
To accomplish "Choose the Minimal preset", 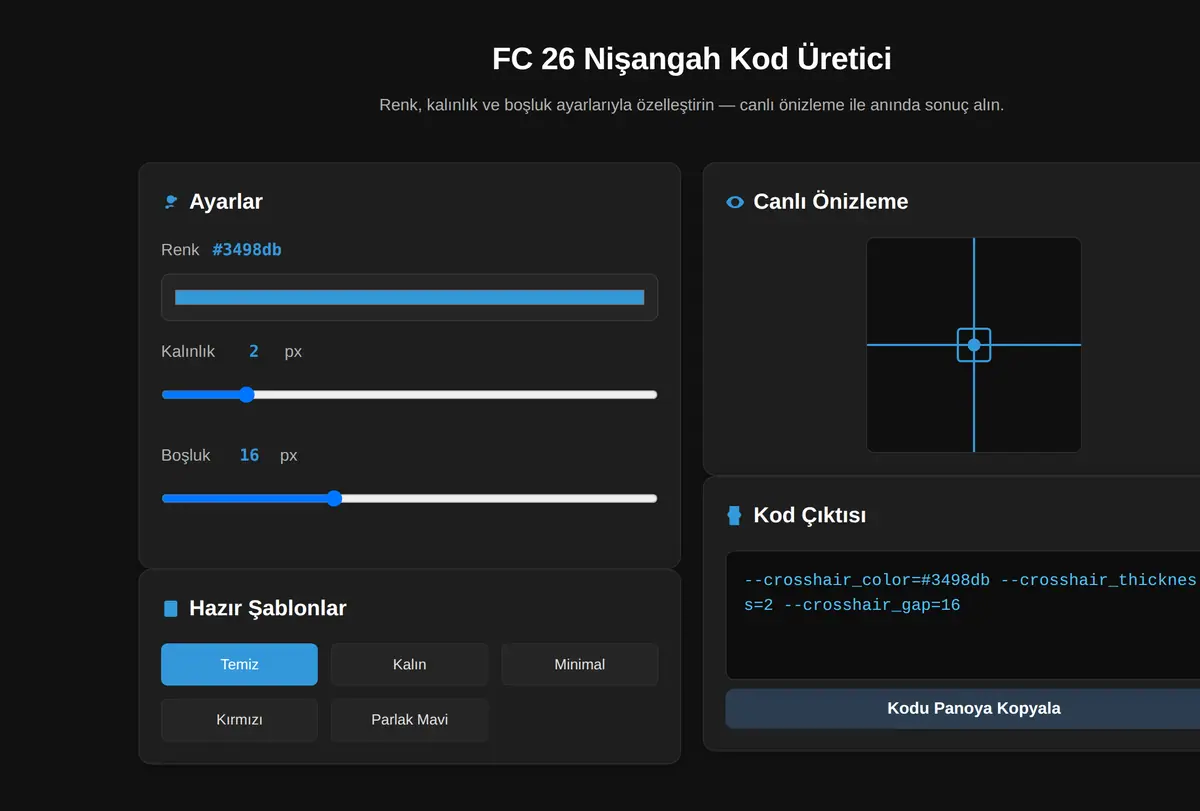I will click(579, 664).
